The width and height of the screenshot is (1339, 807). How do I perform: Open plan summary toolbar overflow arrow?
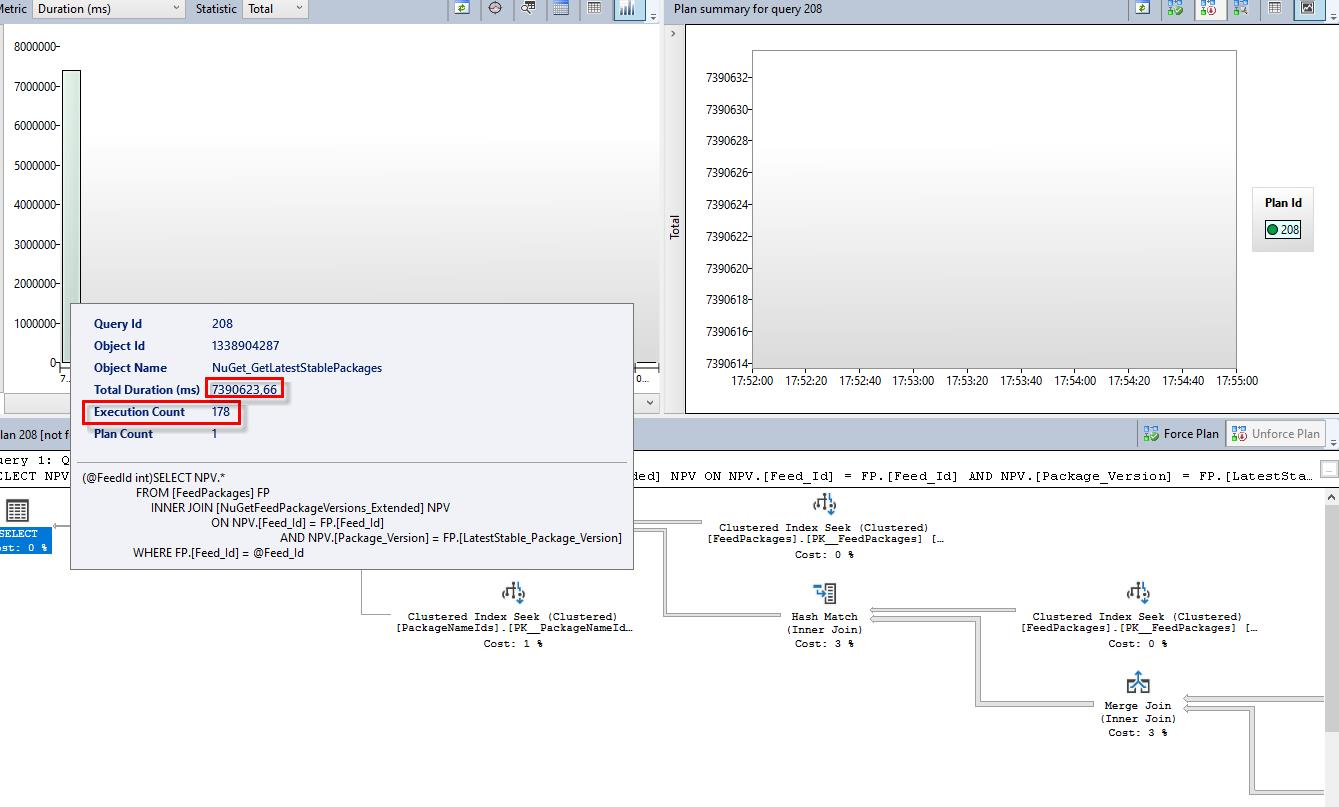pyautogui.click(x=1331, y=17)
